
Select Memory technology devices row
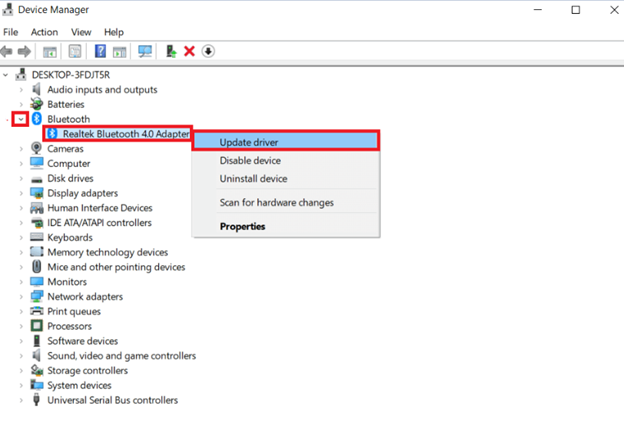[107, 252]
